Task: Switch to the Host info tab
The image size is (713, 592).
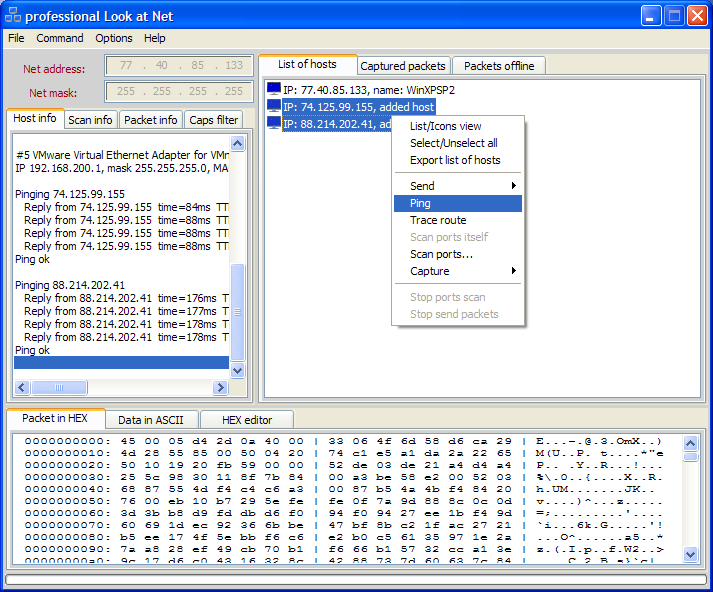Action: tap(35, 118)
